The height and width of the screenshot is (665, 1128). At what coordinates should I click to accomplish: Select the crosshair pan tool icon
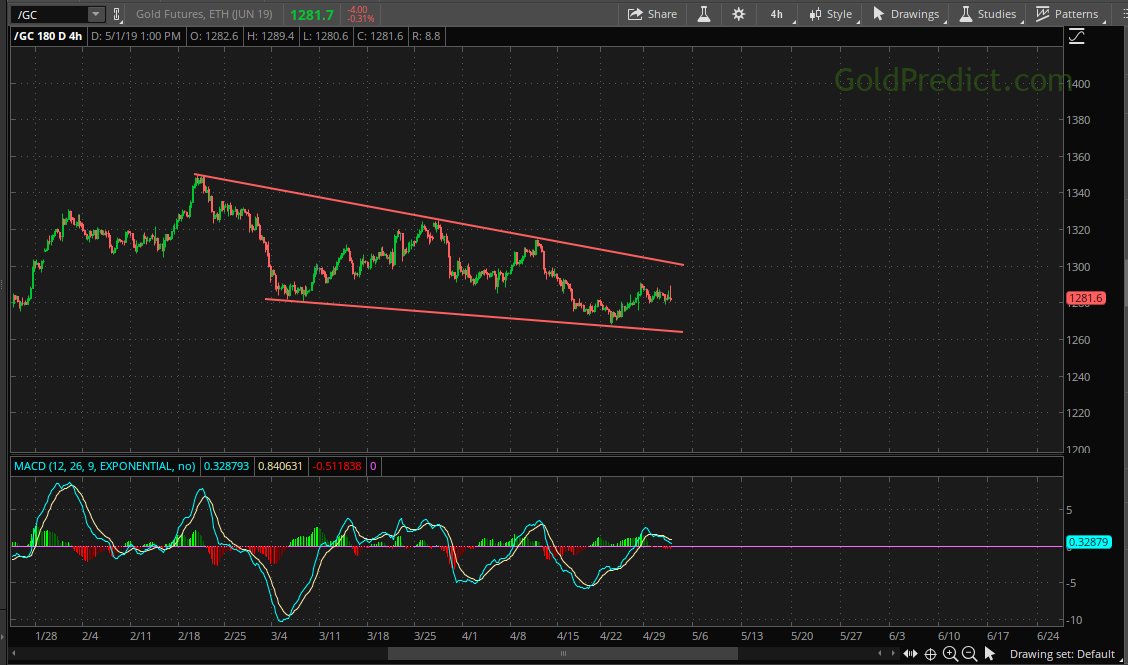[930, 654]
